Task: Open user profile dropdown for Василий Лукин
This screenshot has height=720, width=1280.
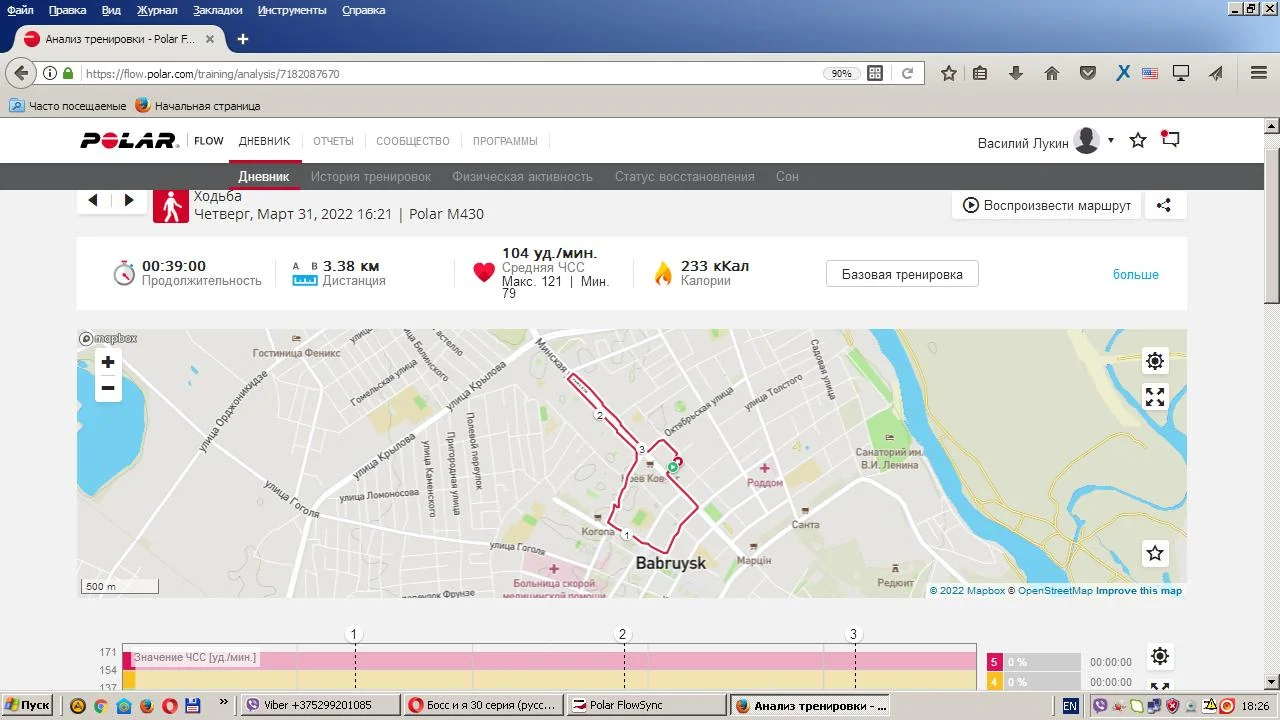Action: (x=1110, y=141)
